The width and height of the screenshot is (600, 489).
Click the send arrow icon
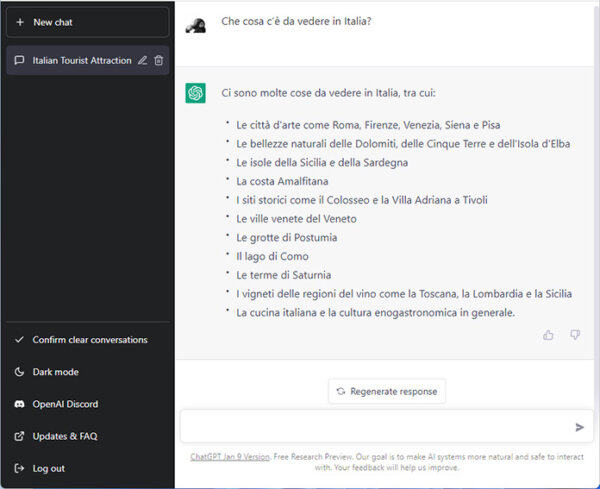pyautogui.click(x=579, y=427)
